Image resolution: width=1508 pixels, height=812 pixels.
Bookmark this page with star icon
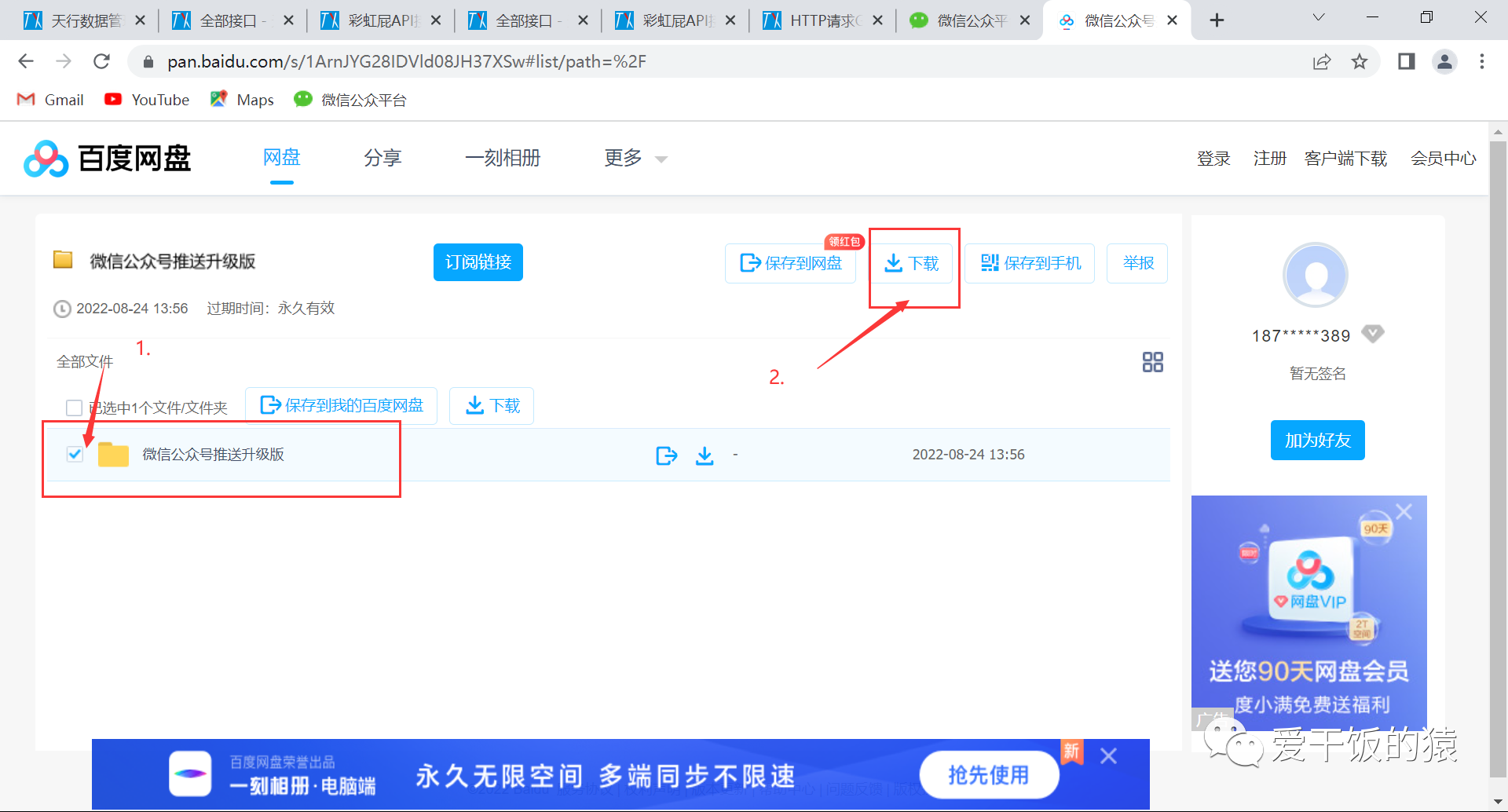1360,61
